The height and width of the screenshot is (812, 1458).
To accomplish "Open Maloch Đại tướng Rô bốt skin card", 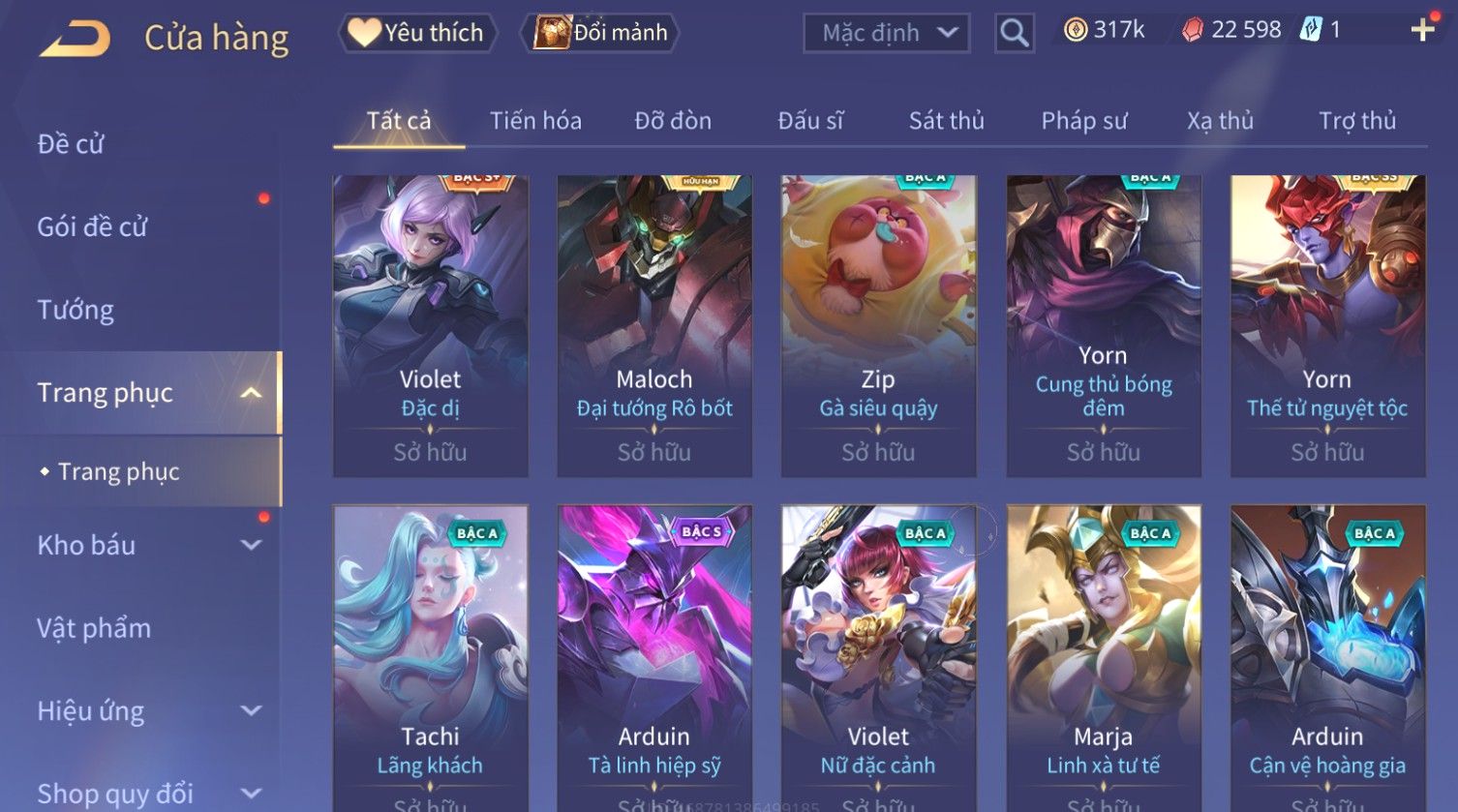I will [x=654, y=326].
